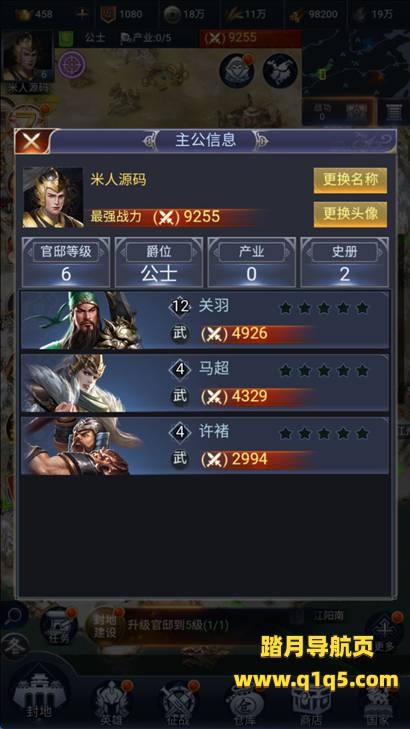
Task: Click the purple target icon on the map
Action: [x=73, y=65]
